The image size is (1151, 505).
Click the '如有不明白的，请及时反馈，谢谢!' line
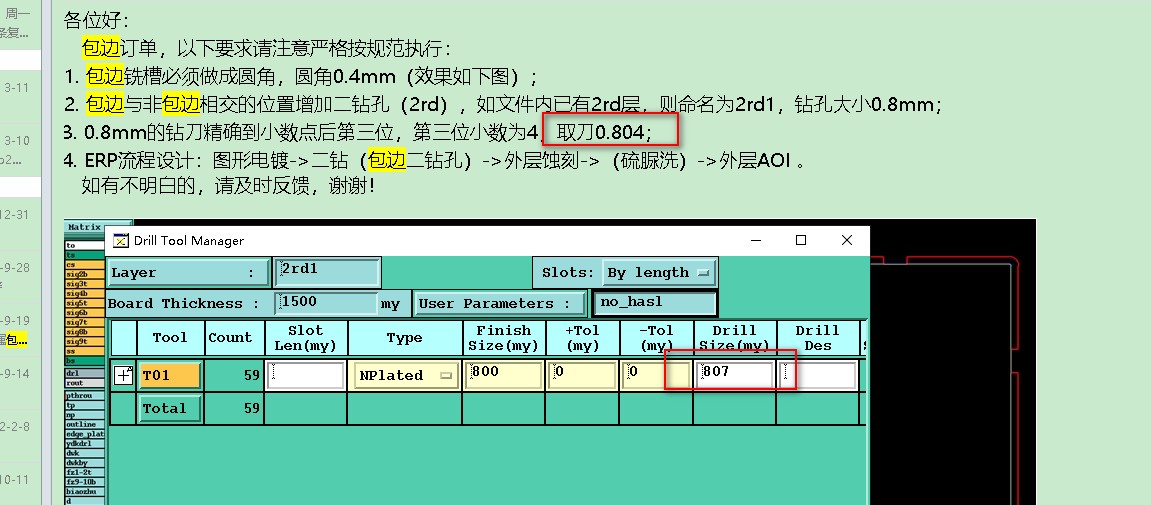click(x=228, y=185)
